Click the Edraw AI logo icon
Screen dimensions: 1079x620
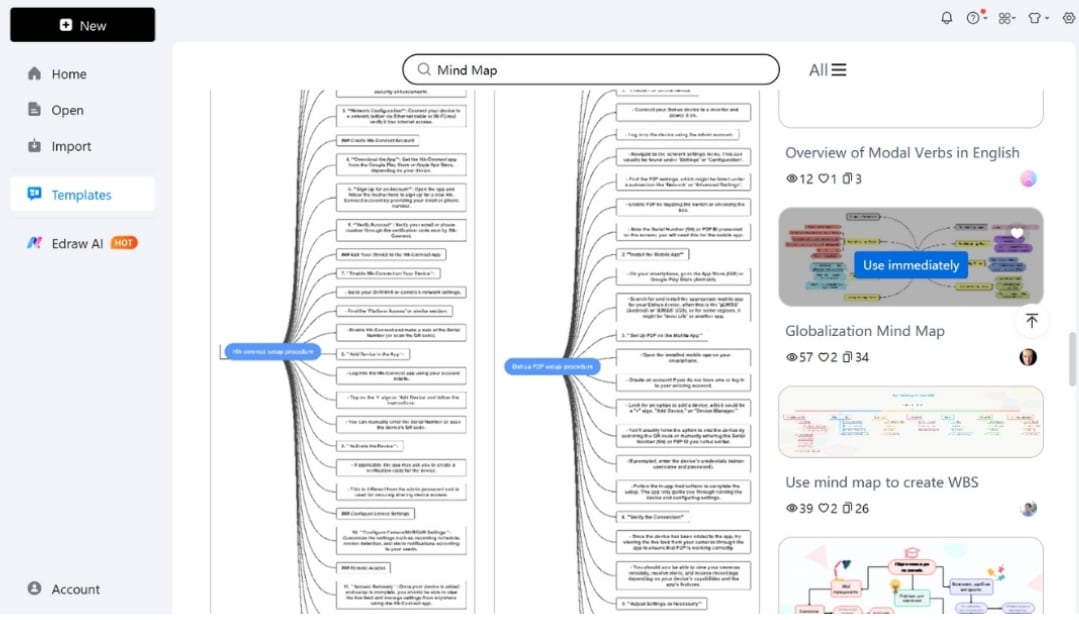(x=34, y=242)
